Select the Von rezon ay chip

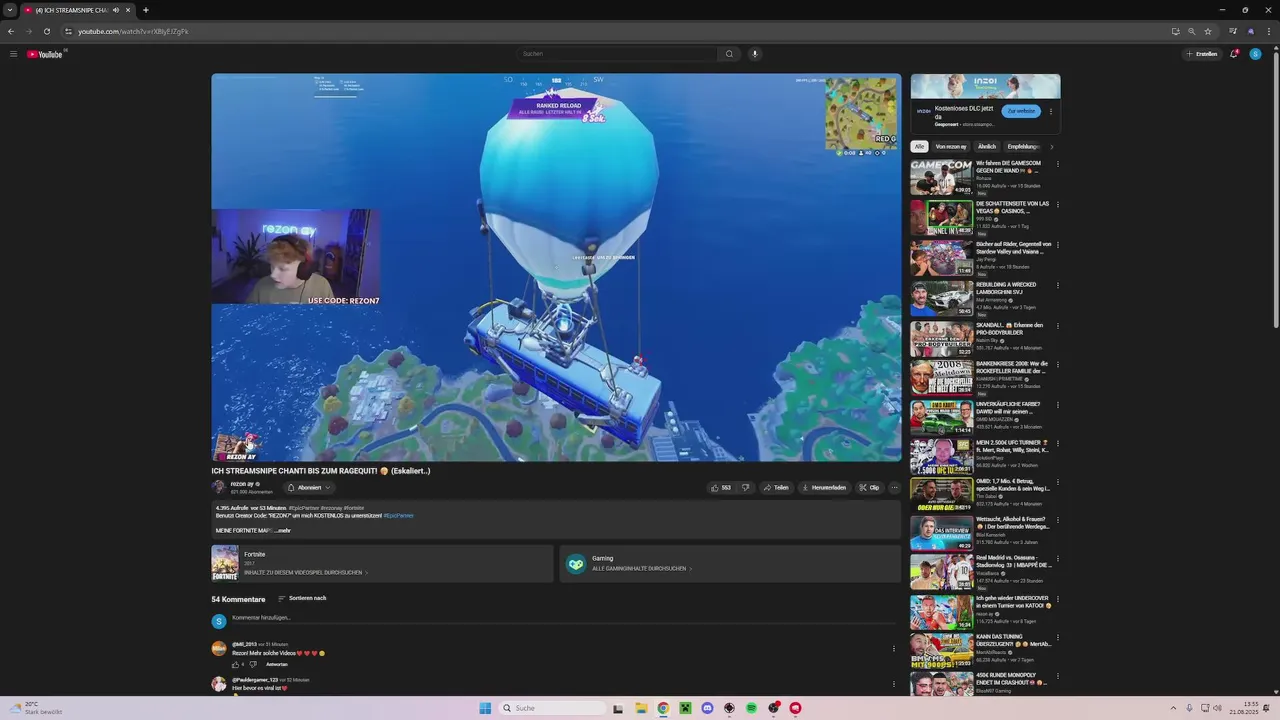point(951,146)
